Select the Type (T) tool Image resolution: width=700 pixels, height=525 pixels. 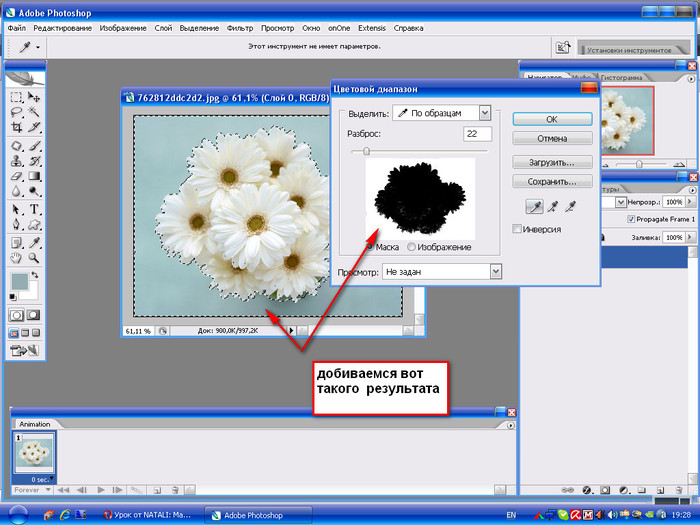pos(34,209)
